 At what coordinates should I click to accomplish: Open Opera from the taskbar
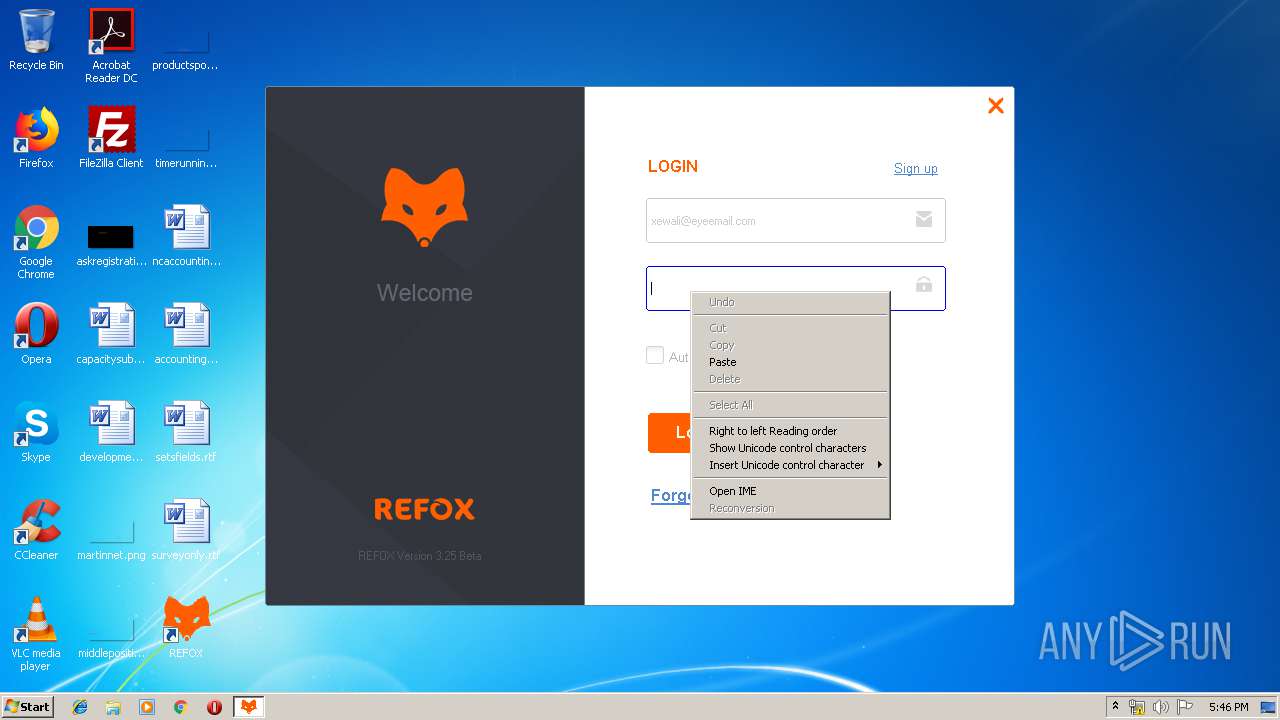[214, 707]
